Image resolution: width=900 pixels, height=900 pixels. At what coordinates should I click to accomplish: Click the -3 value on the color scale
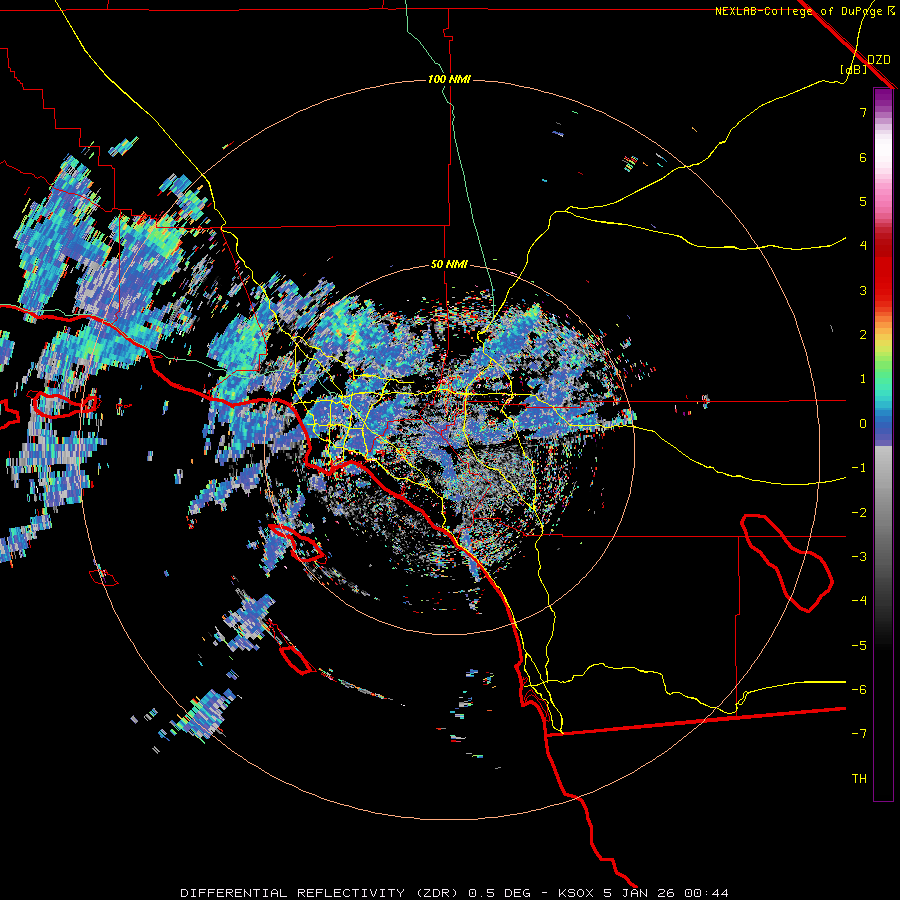(859, 557)
